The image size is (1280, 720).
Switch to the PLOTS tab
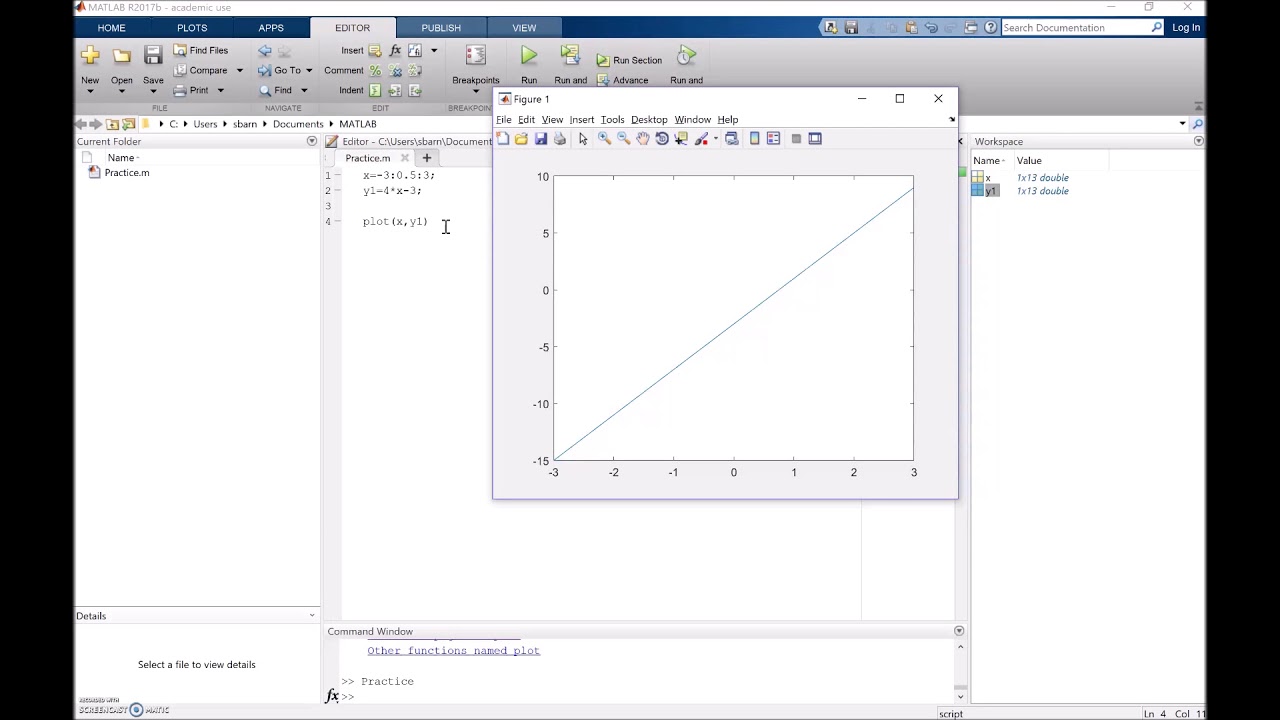tap(192, 28)
